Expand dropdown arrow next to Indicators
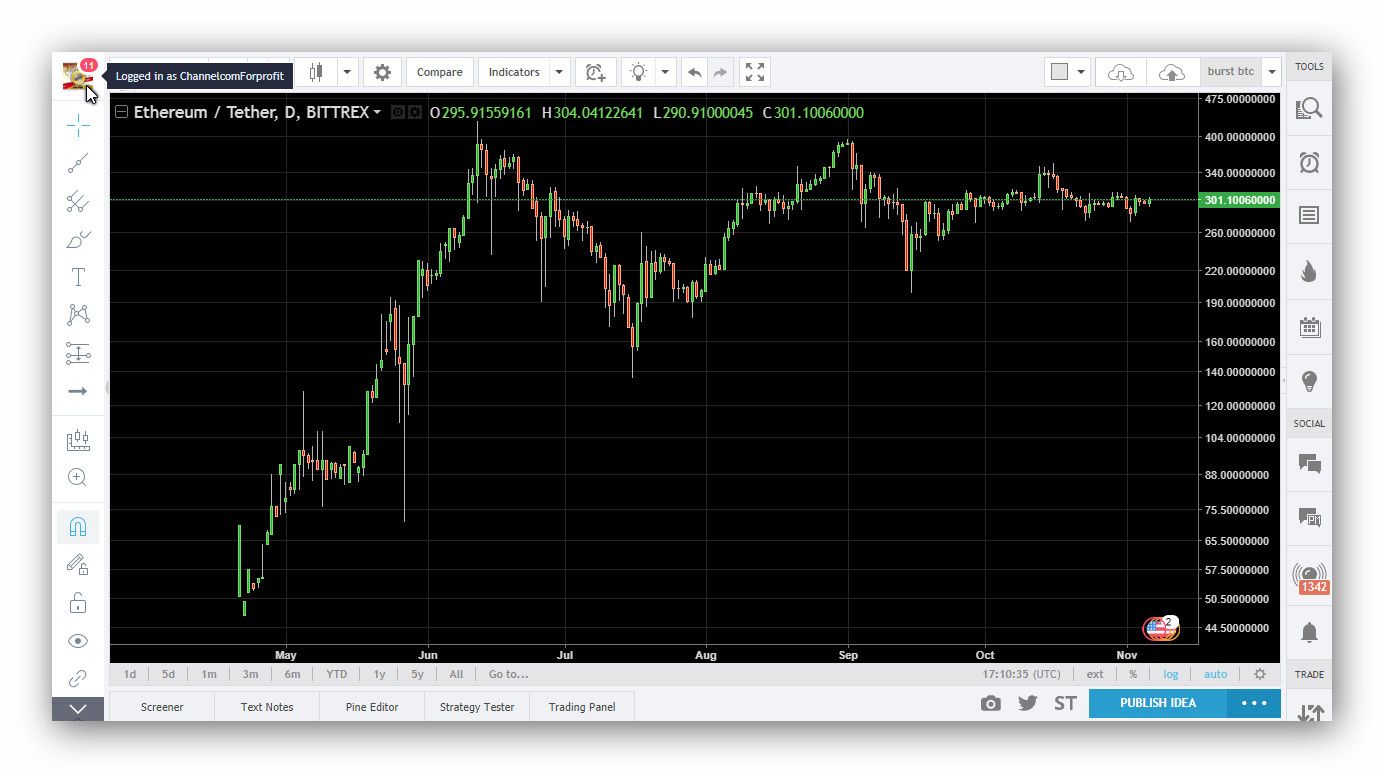The height and width of the screenshot is (773, 1384). (560, 72)
